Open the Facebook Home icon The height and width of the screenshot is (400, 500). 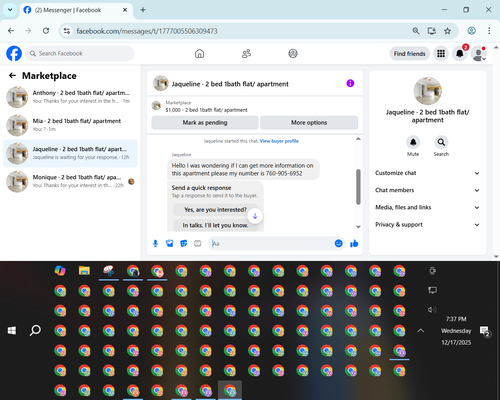point(199,53)
